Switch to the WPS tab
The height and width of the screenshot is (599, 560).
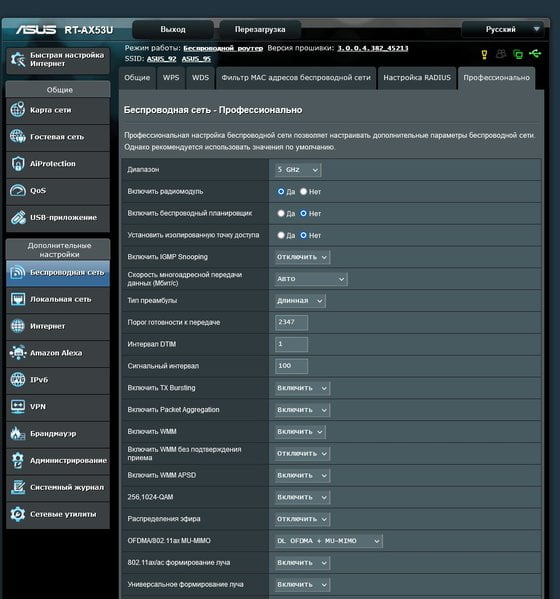click(x=171, y=78)
